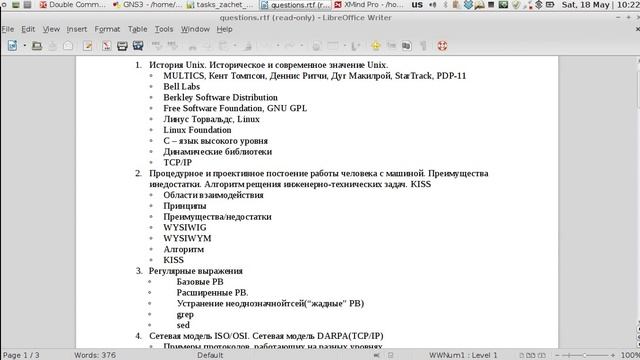This screenshot has height=360, width=640.
Task: Toggle Formatting Marks pilcrow icon
Action: 424,46
